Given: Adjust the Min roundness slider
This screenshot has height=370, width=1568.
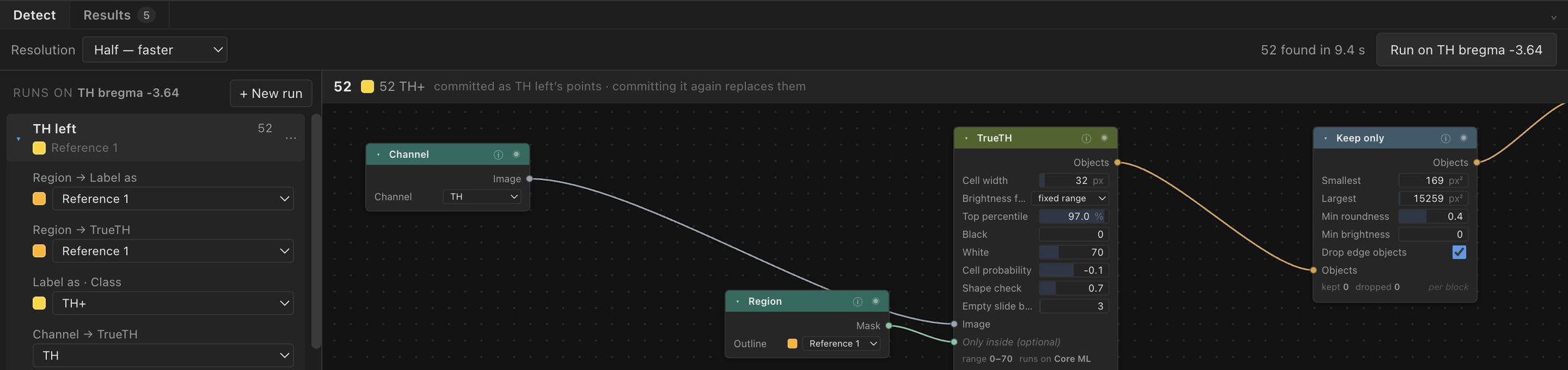Looking at the screenshot, I should (x=1433, y=217).
